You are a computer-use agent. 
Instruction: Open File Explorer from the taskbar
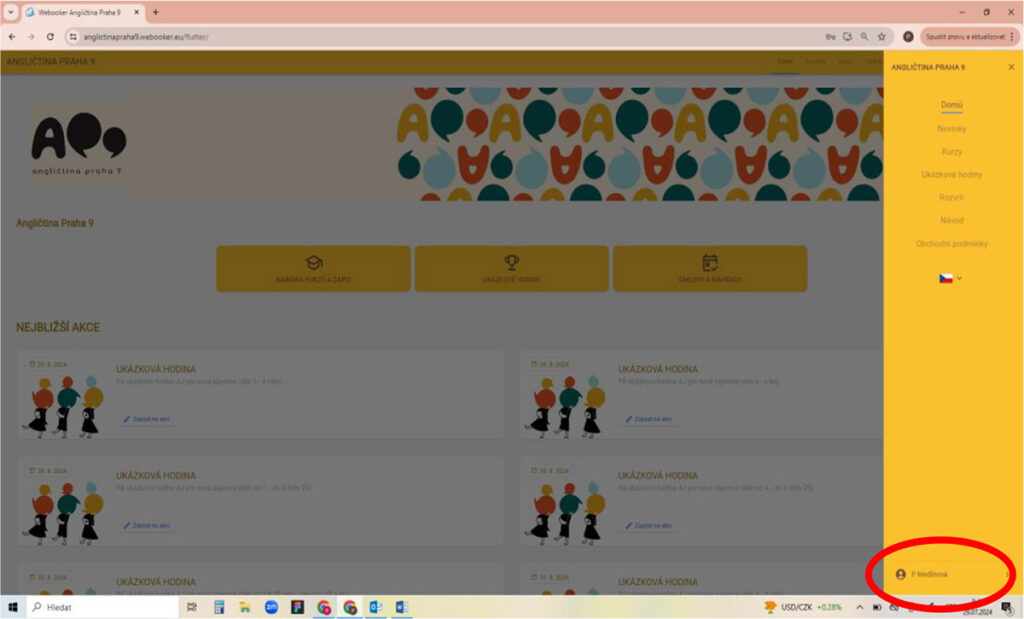tap(245, 607)
